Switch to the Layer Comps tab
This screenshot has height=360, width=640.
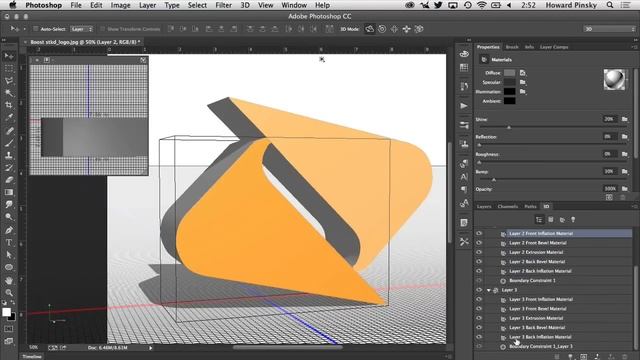click(554, 47)
